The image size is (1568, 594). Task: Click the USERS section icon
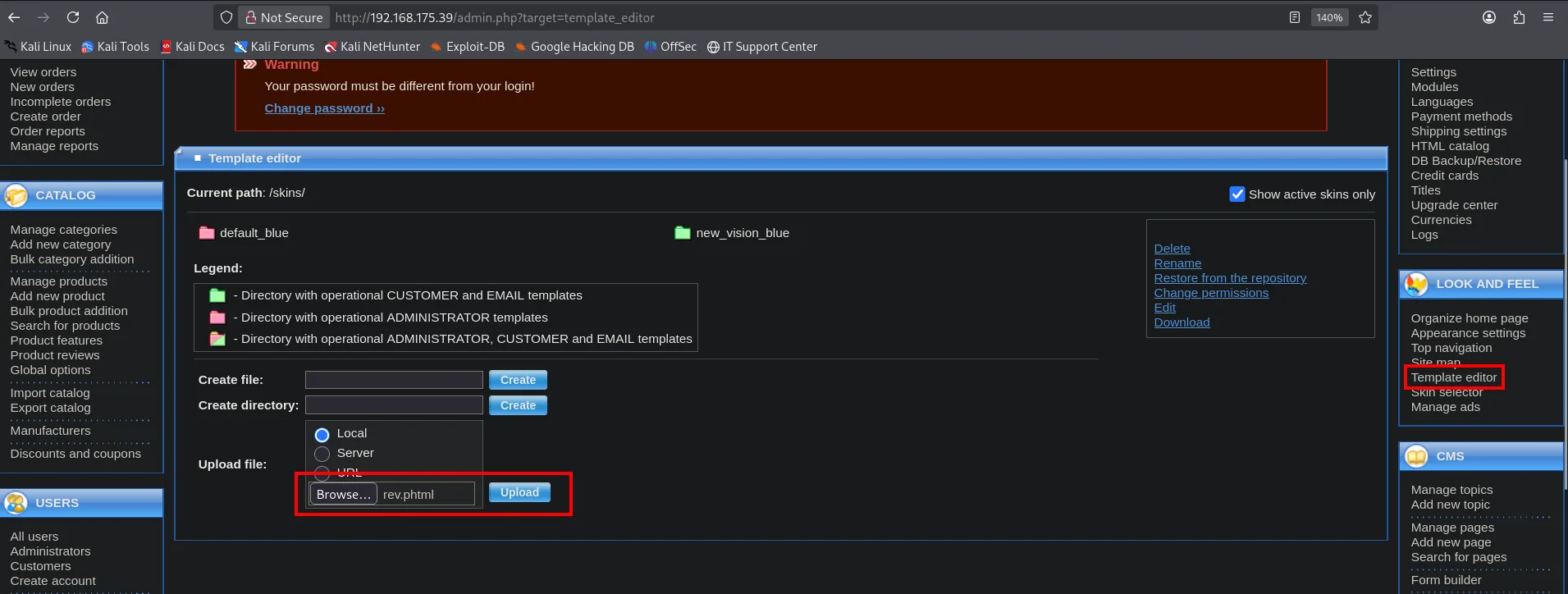[x=16, y=503]
